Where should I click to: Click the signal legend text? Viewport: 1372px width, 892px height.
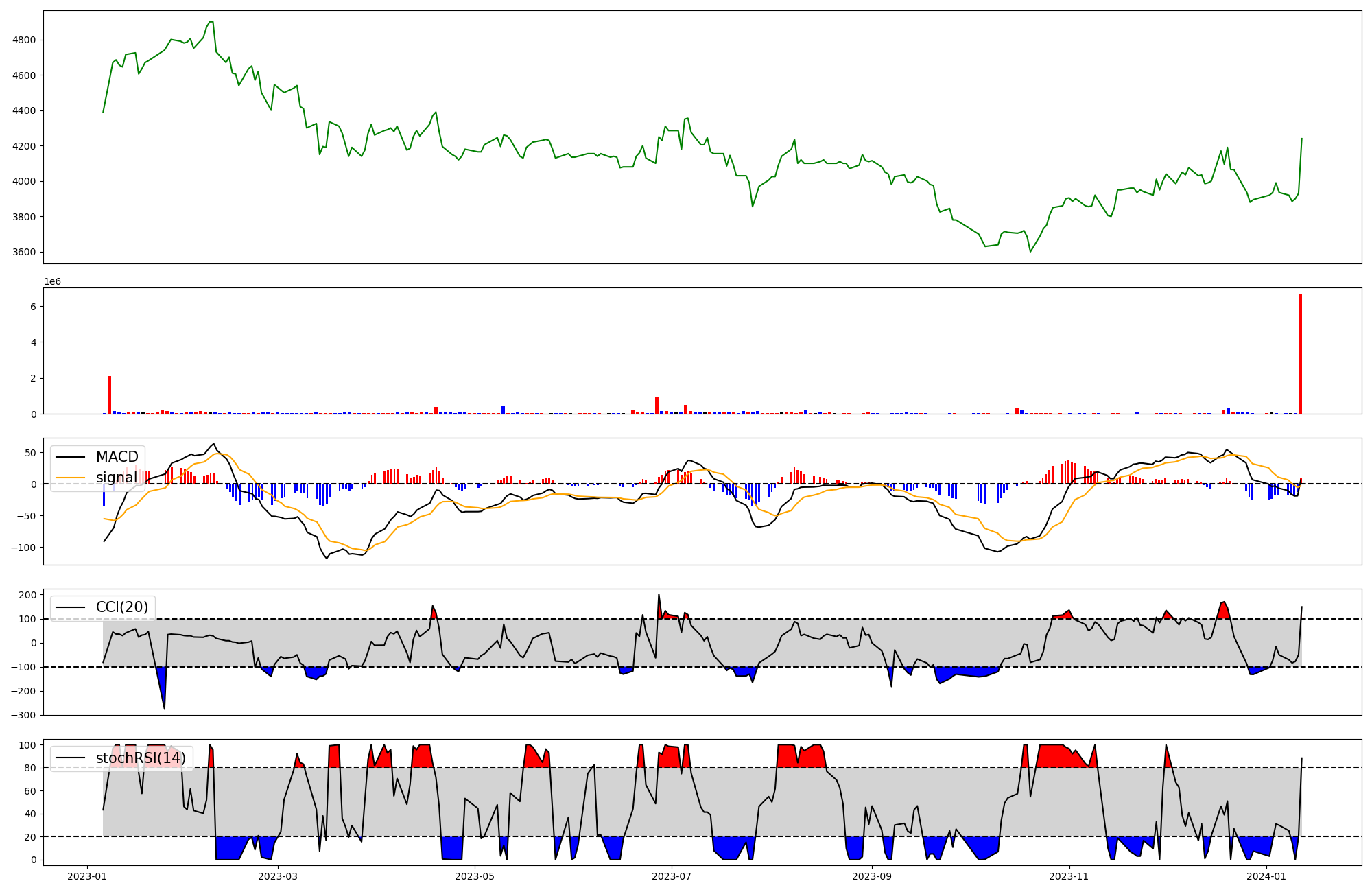117,478
